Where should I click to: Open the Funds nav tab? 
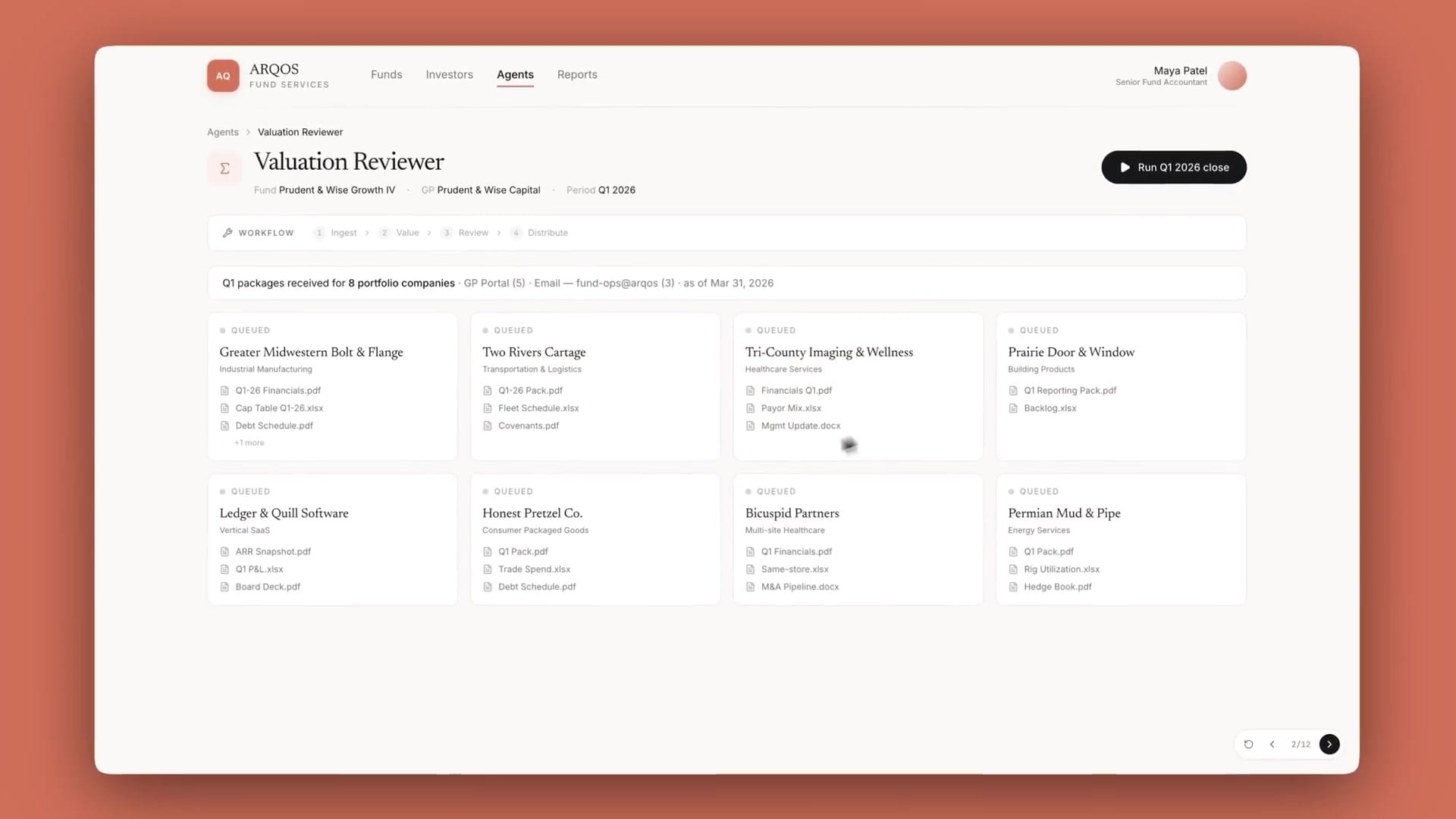coord(387,74)
